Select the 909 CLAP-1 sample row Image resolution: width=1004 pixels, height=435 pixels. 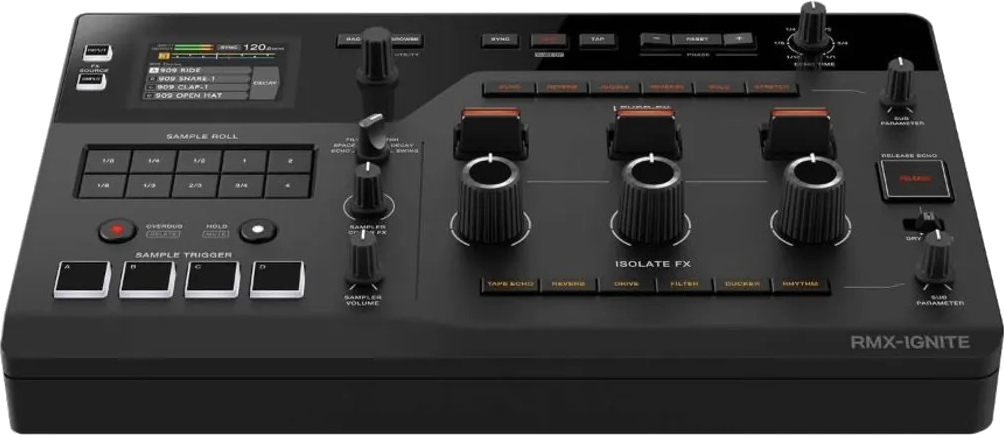[x=195, y=86]
